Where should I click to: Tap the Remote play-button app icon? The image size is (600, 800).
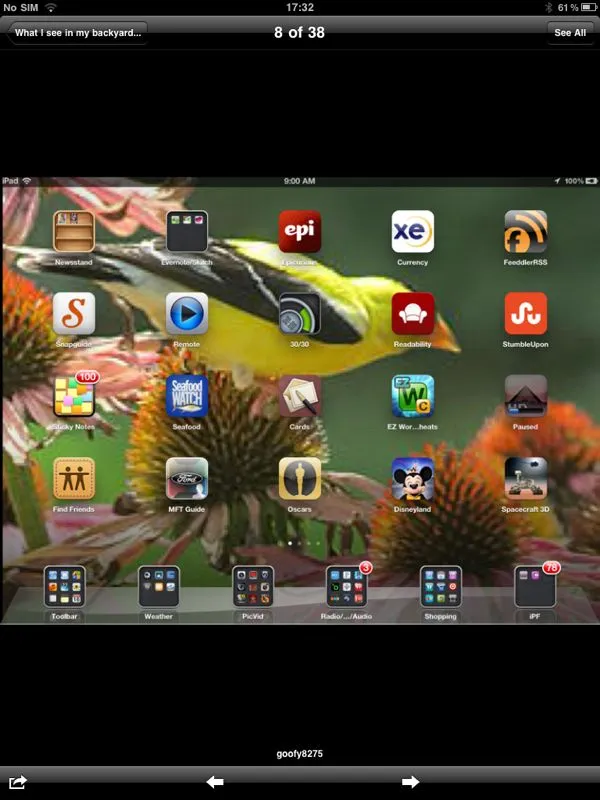(187, 314)
